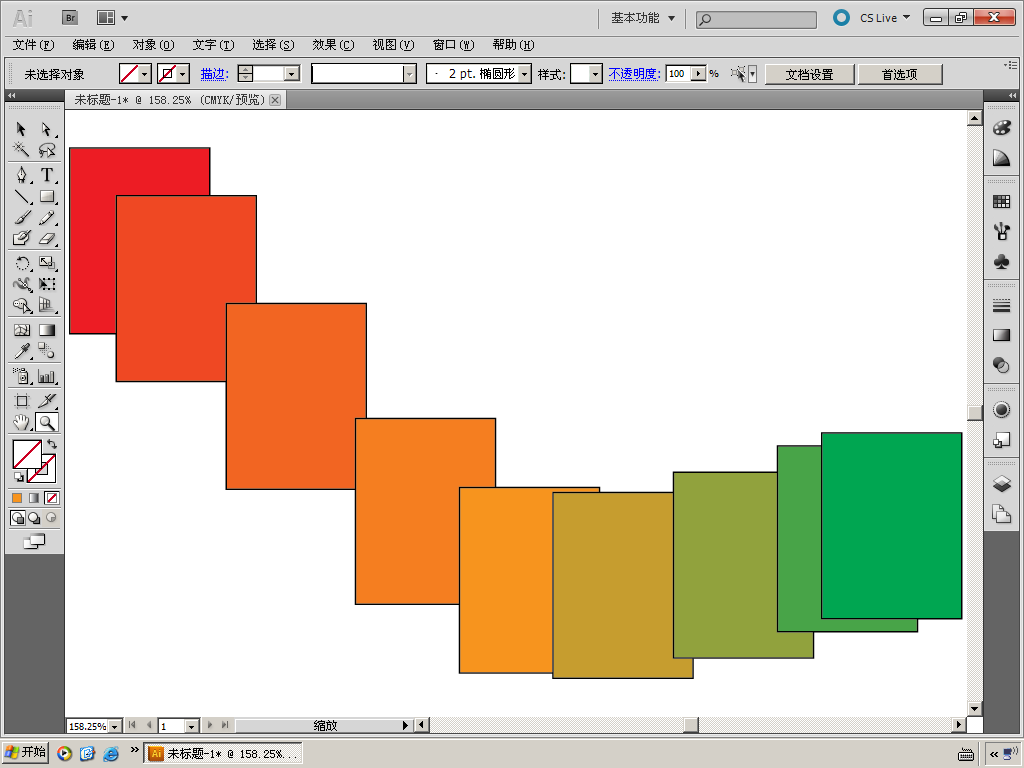Enable Draw Behind mode
This screenshot has height=768, width=1024.
tap(34, 518)
